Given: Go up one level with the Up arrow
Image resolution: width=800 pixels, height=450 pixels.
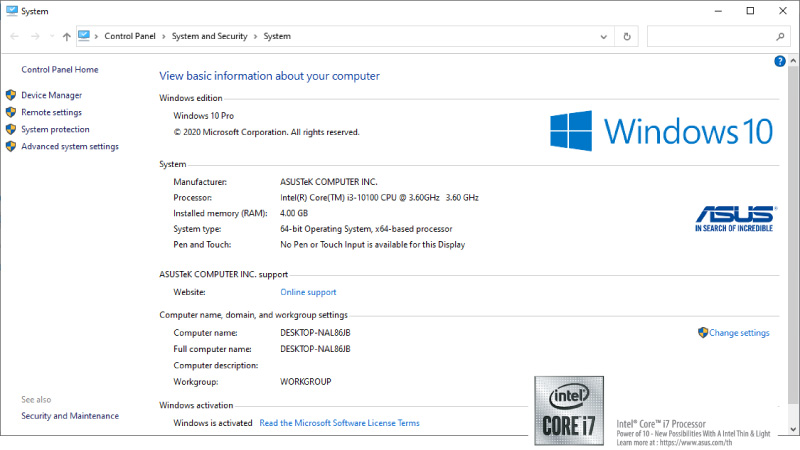Looking at the screenshot, I should pos(66,36).
